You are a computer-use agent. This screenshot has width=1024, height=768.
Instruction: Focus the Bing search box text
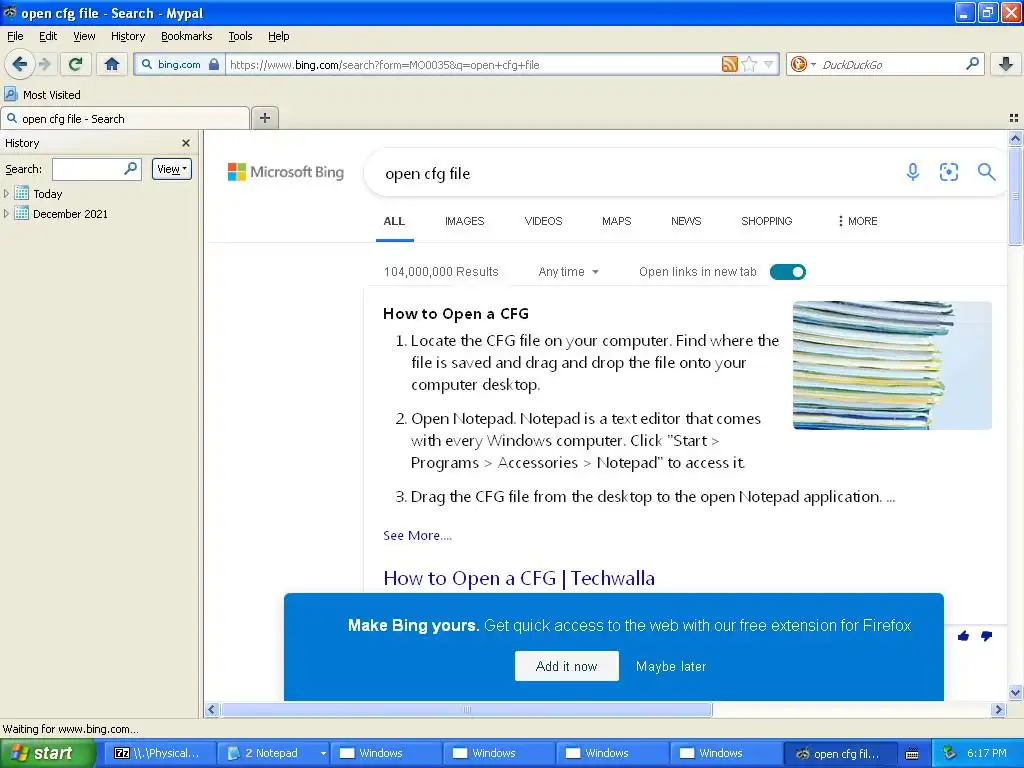(x=428, y=174)
